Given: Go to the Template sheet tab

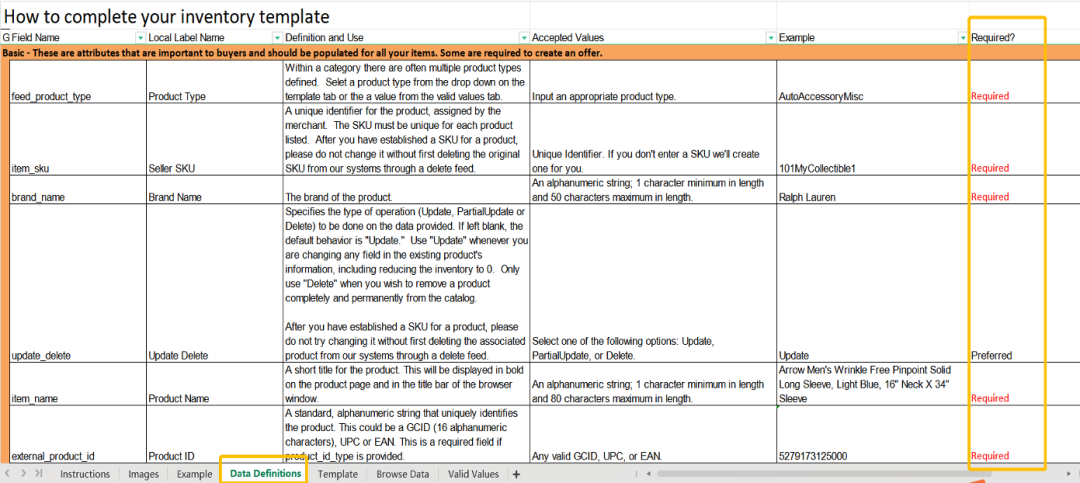Looking at the screenshot, I should click(x=338, y=474).
